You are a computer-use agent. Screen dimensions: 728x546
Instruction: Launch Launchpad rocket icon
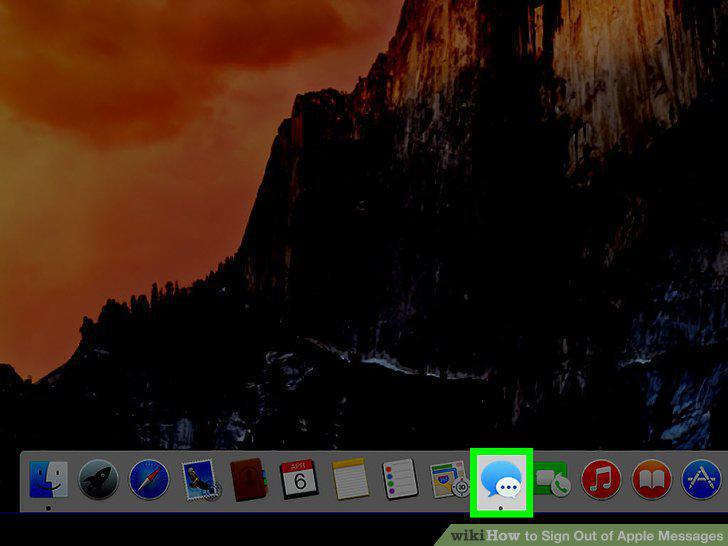(x=98, y=479)
